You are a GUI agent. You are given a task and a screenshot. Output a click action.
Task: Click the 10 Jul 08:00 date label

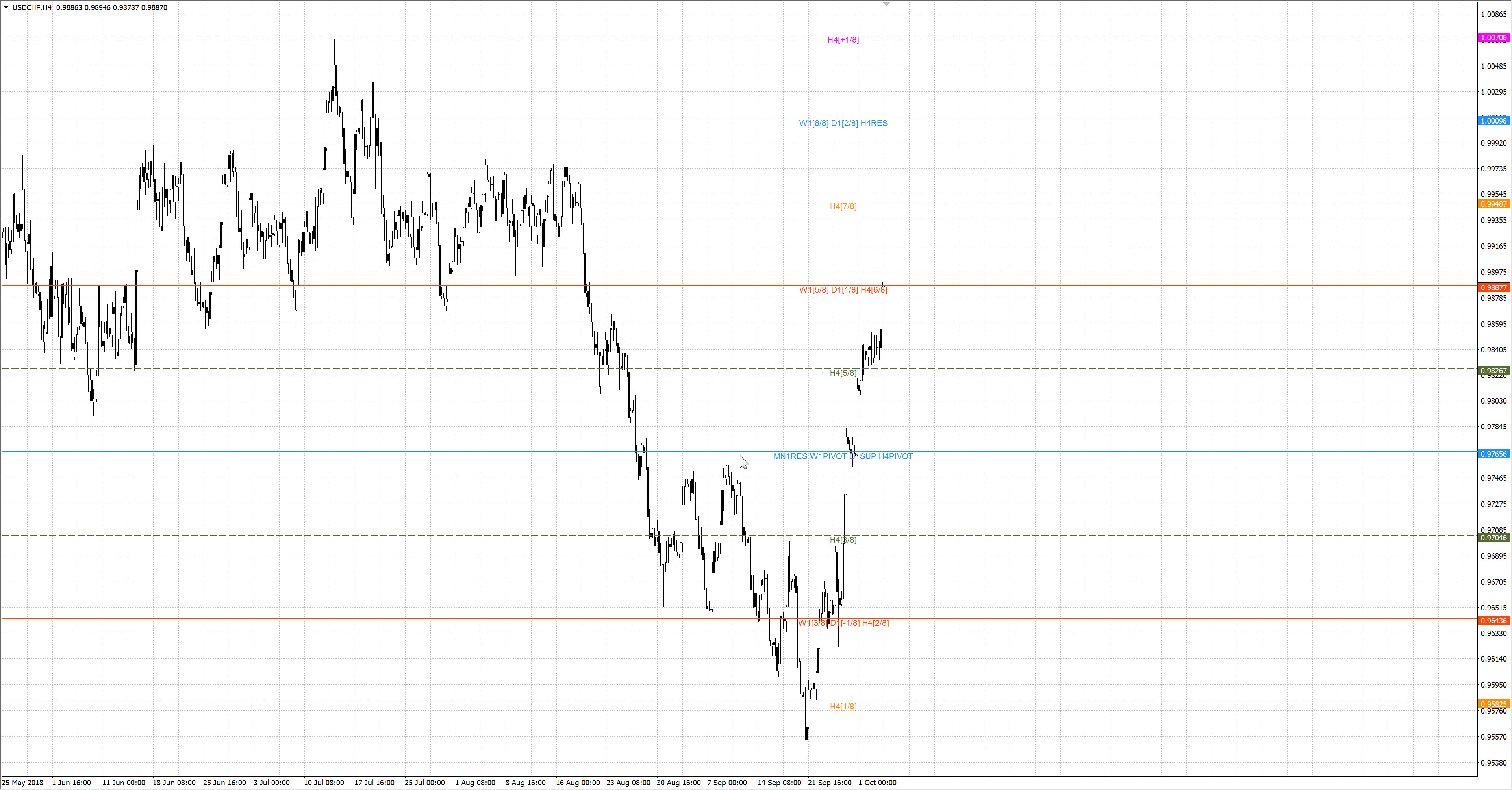tap(323, 783)
